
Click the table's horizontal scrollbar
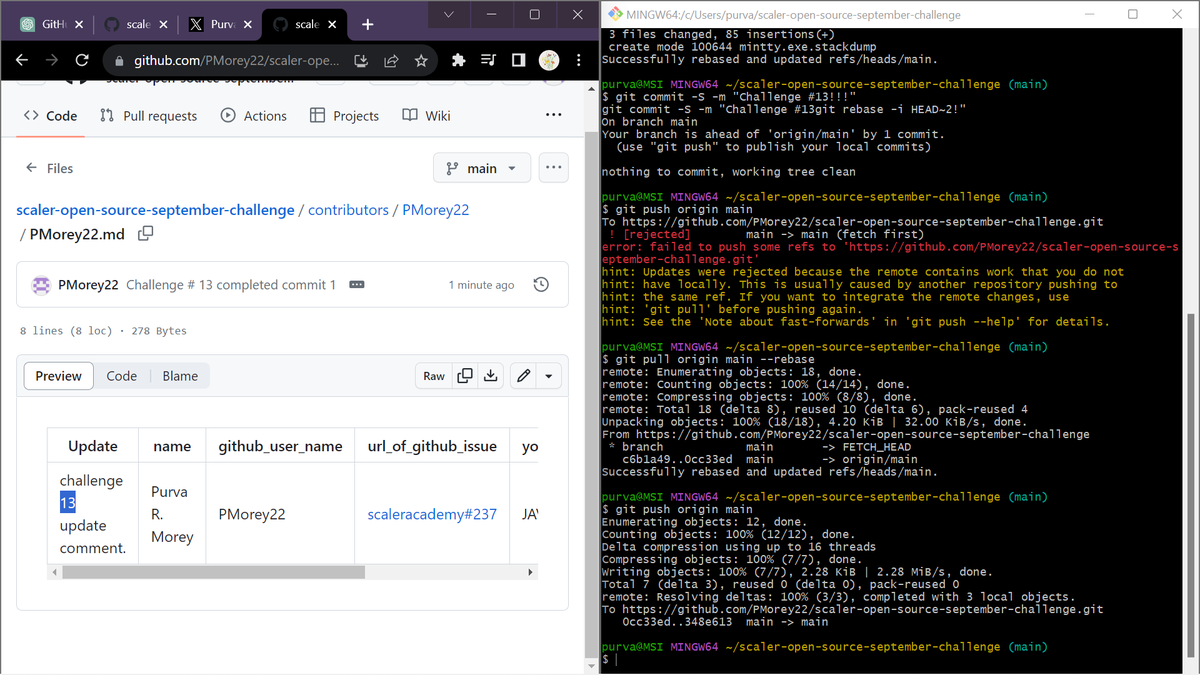[213, 572]
